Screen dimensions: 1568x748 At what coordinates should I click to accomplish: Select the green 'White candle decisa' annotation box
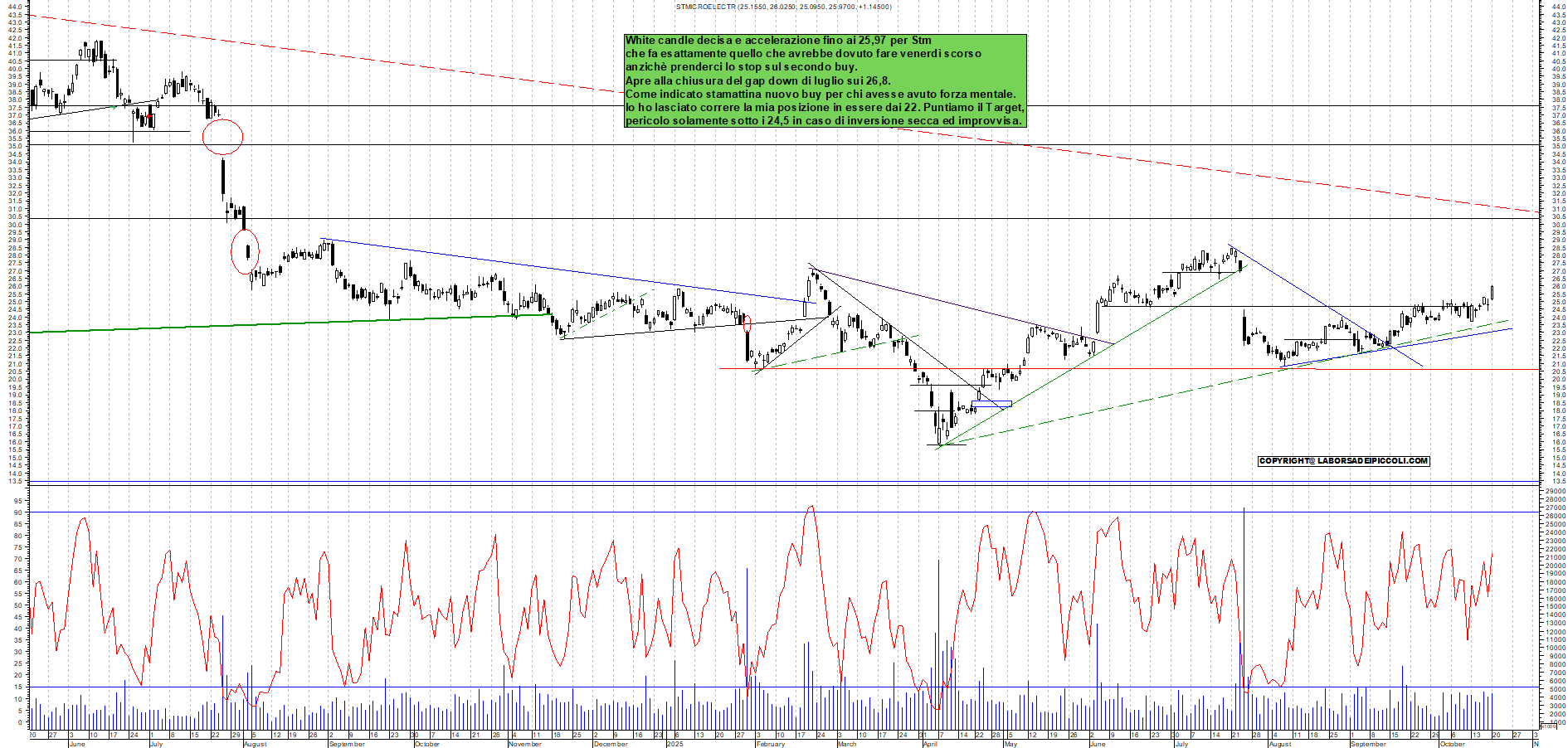pos(825,80)
